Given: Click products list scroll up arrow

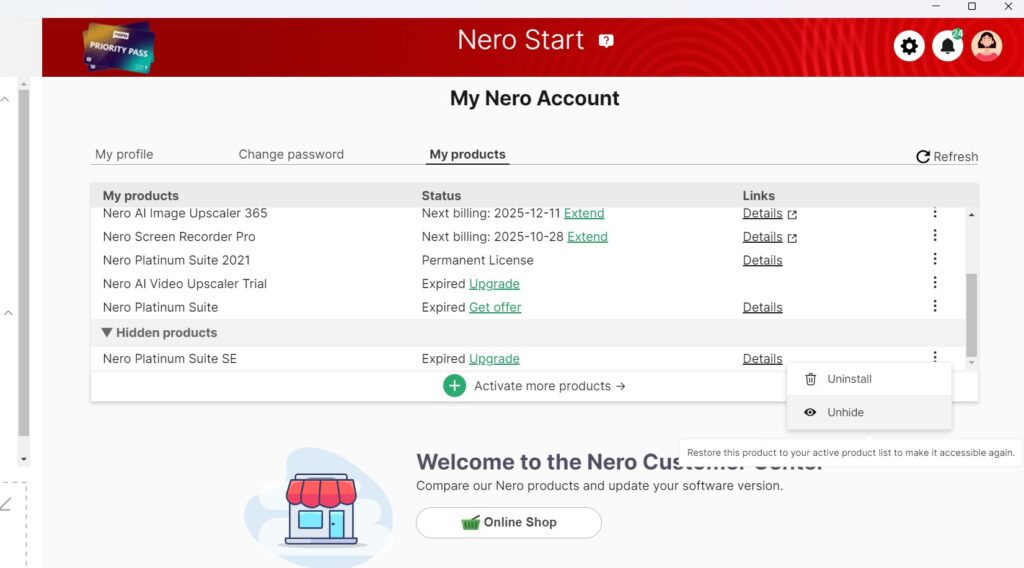Looking at the screenshot, I should [x=972, y=215].
